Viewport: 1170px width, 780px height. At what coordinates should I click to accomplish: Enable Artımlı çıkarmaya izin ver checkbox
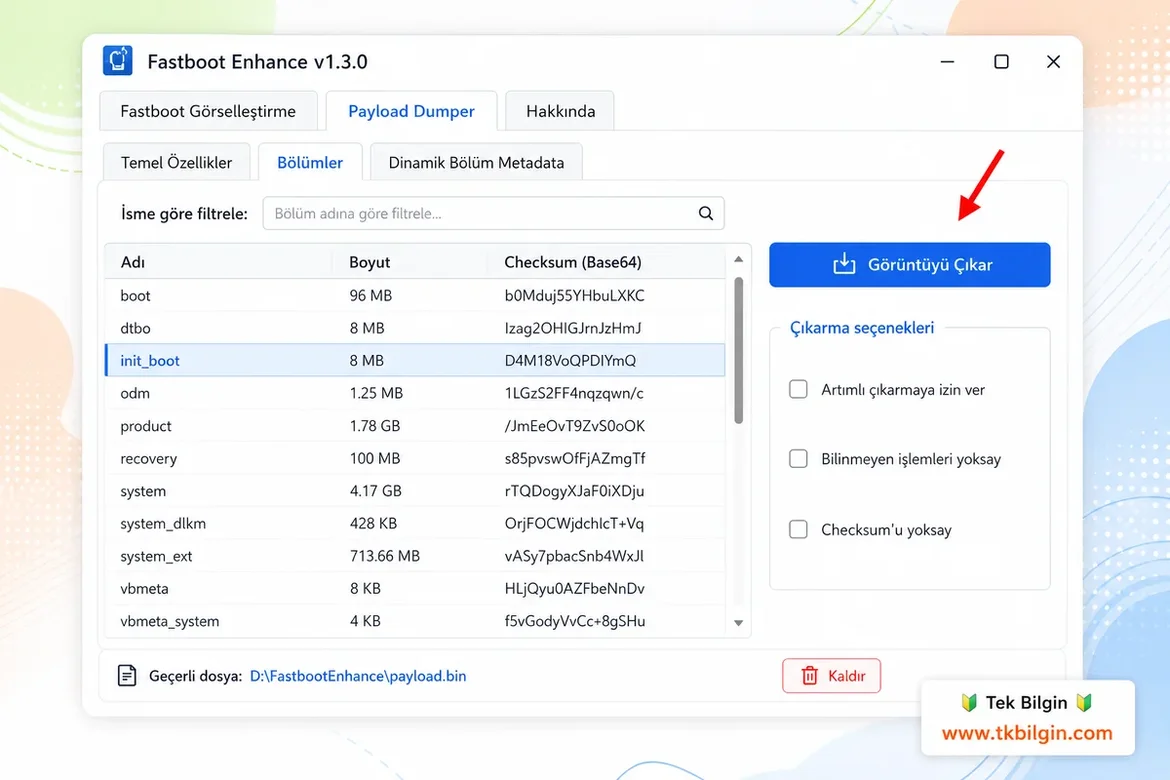pos(798,389)
